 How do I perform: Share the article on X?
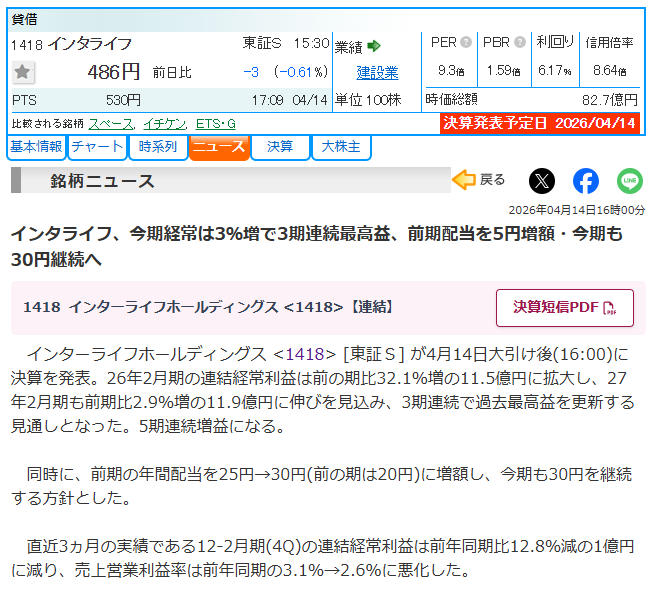(542, 181)
